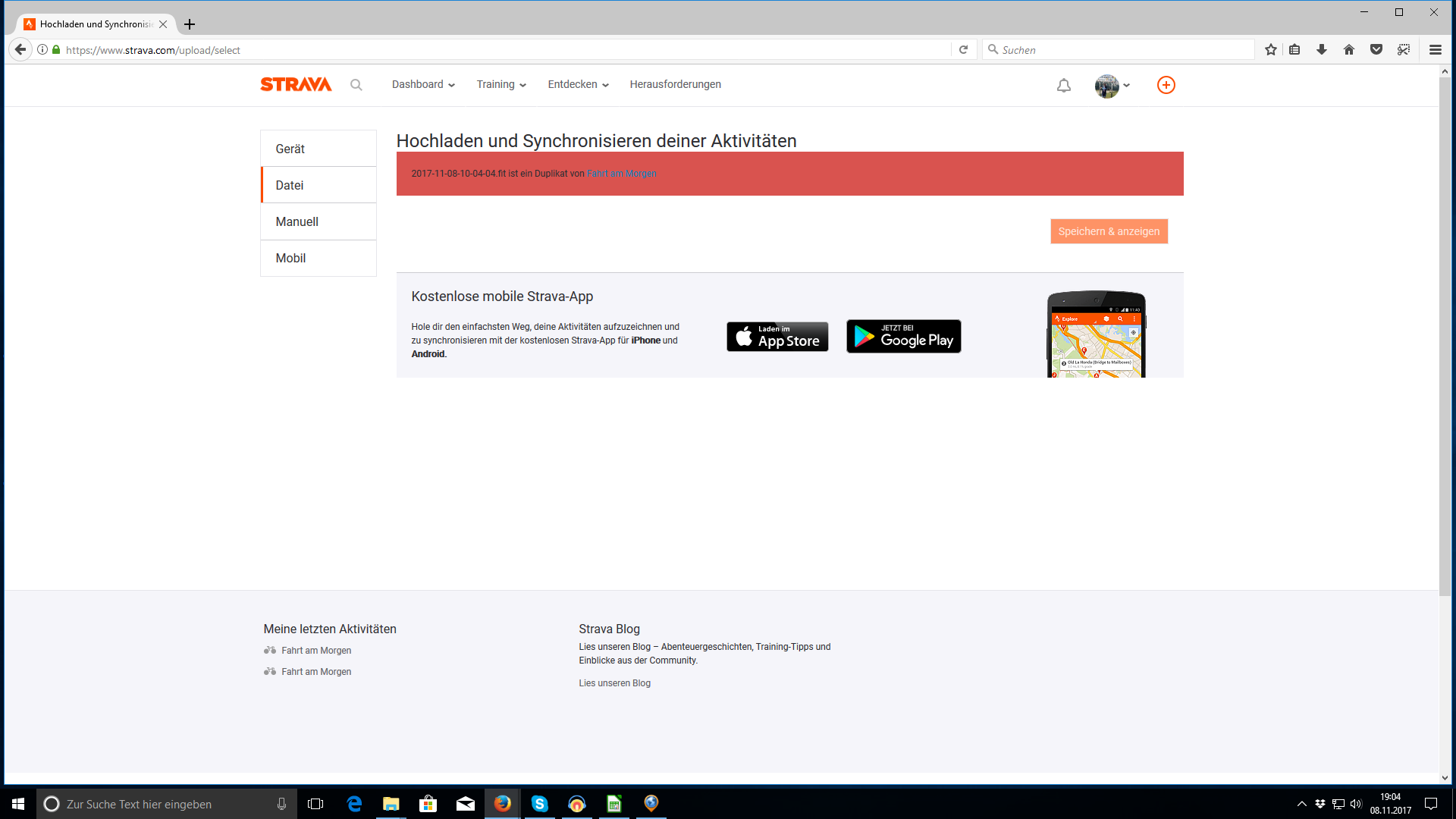Reload the page
1456x819 pixels.
[963, 49]
